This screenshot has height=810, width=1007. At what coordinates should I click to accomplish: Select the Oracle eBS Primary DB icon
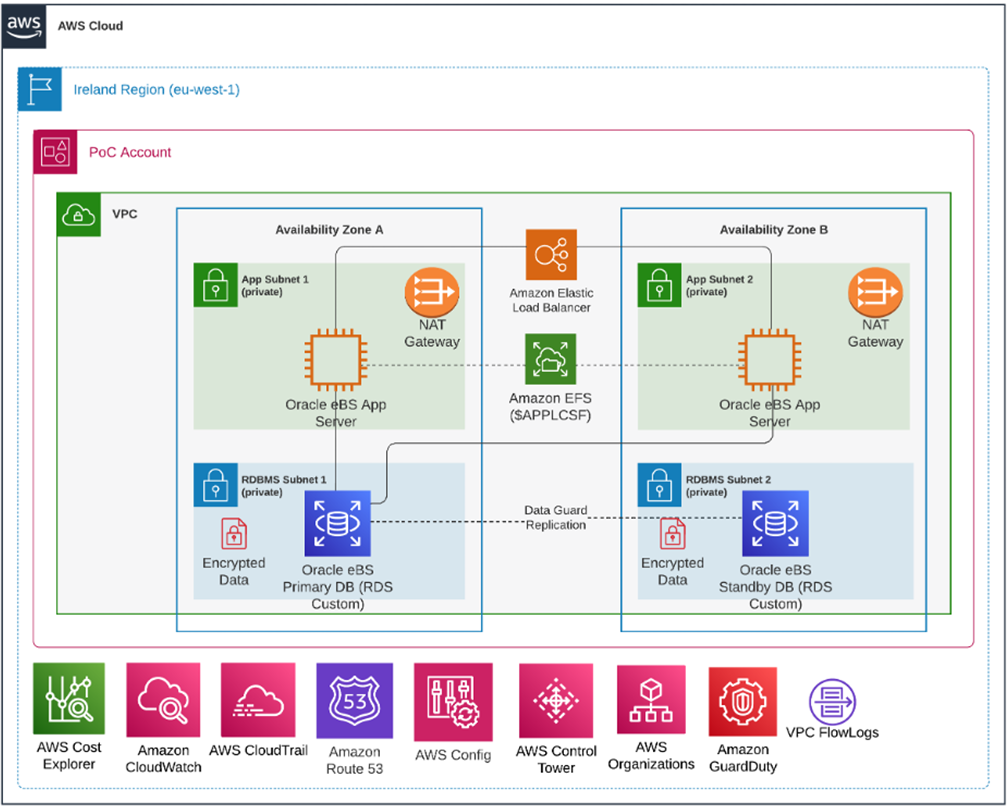pyautogui.click(x=338, y=524)
